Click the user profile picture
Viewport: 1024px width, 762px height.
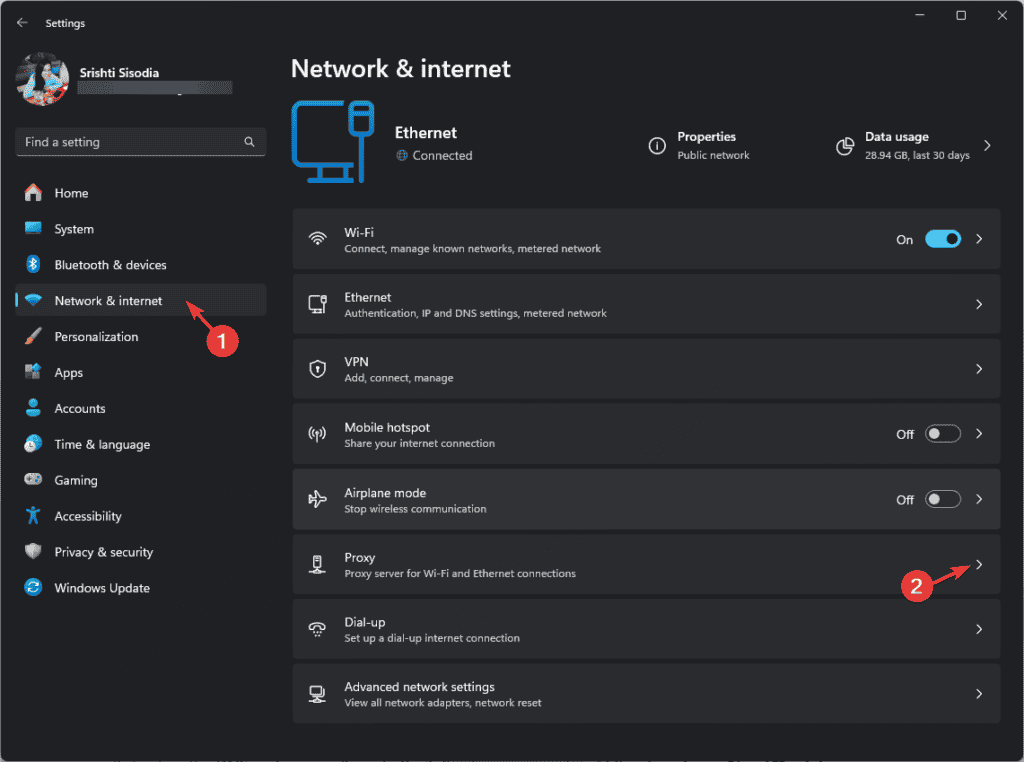pos(42,79)
